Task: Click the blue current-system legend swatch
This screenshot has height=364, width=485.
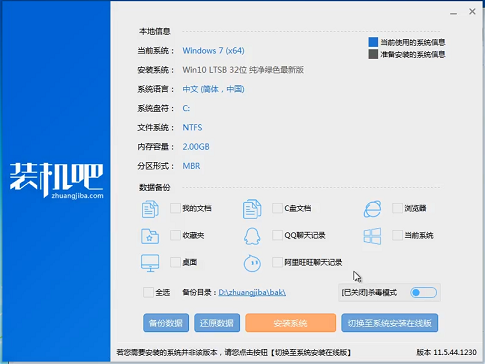Action: 373,42
